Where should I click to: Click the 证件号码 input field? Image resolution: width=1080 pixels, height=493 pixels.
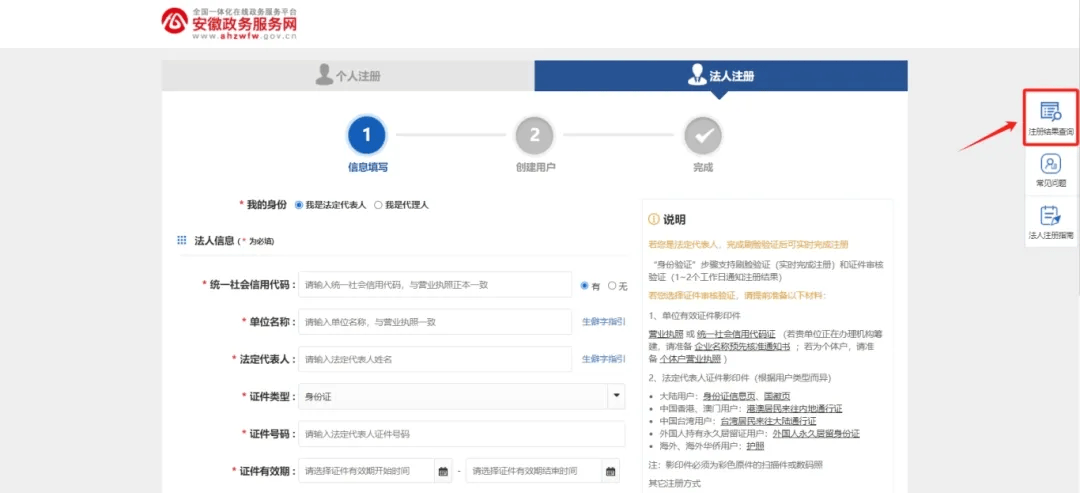click(460, 434)
